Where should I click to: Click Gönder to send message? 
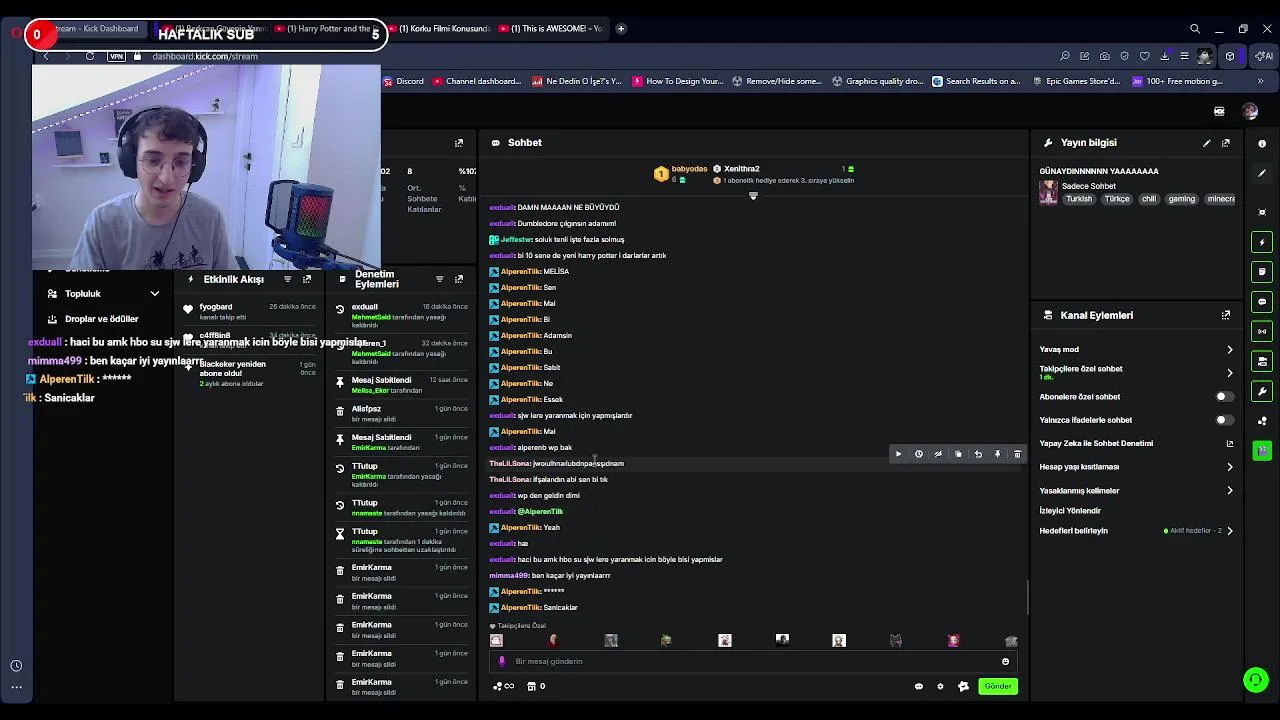[x=998, y=686]
